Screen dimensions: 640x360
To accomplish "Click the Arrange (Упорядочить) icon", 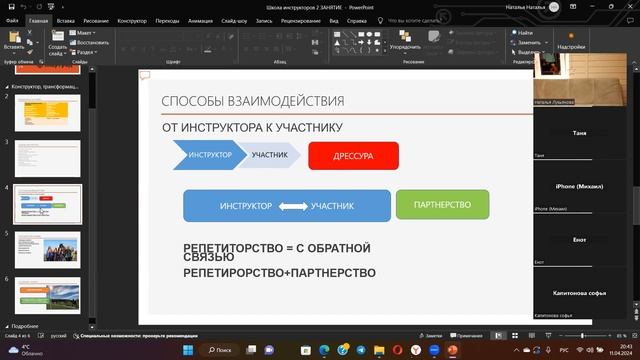I will point(405,36).
